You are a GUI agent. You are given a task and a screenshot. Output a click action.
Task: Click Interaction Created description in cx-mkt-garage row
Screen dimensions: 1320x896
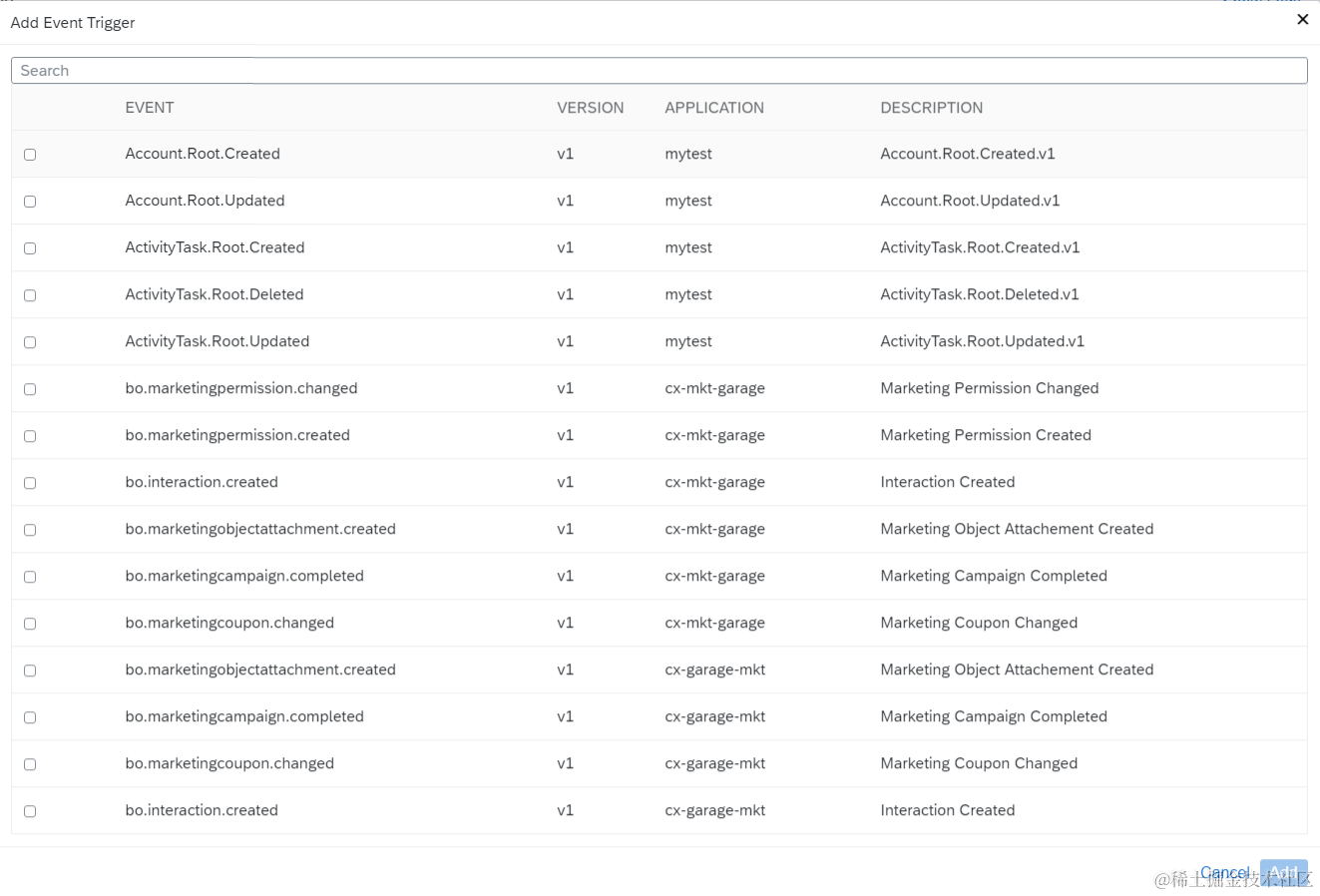click(x=948, y=482)
